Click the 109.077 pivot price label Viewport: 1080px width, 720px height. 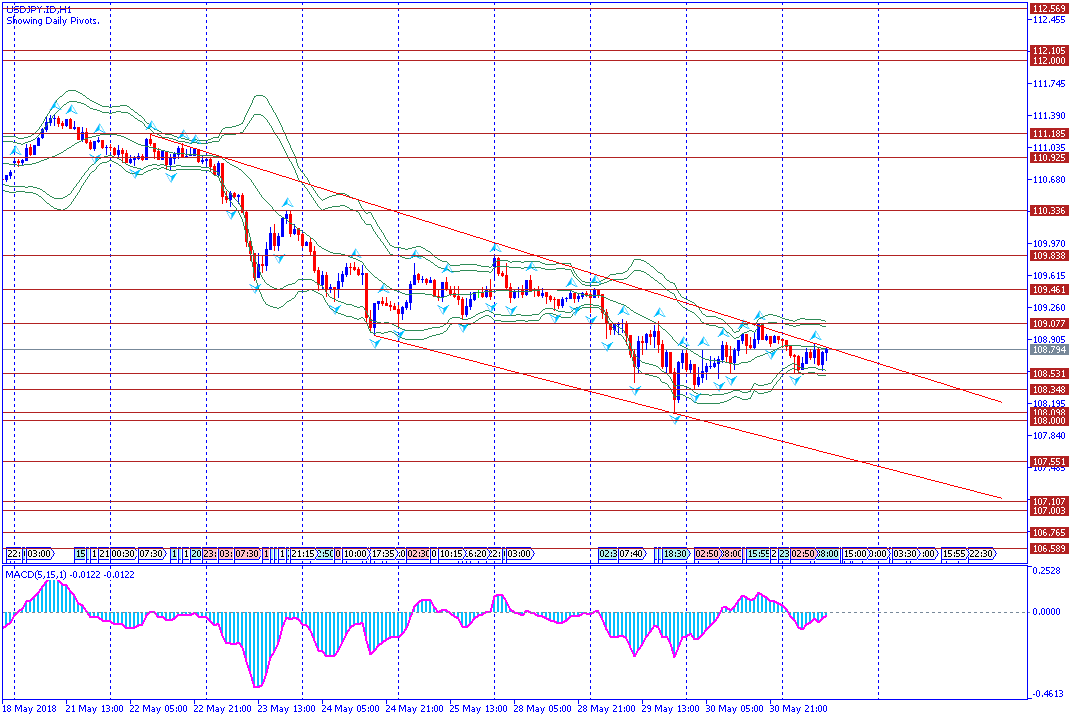pyautogui.click(x=1047, y=324)
